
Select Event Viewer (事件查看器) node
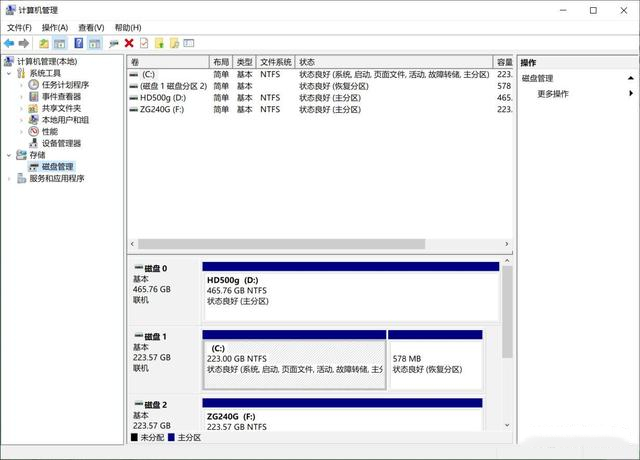tap(61, 97)
